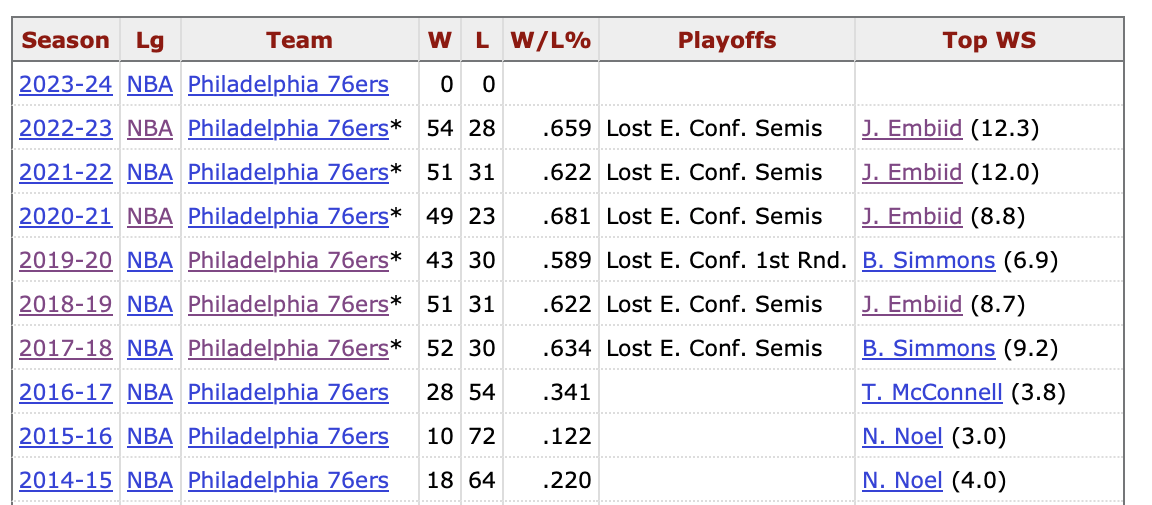Open the 2022-23 season link
This screenshot has height=505, width=1152.
pyautogui.click(x=65, y=129)
